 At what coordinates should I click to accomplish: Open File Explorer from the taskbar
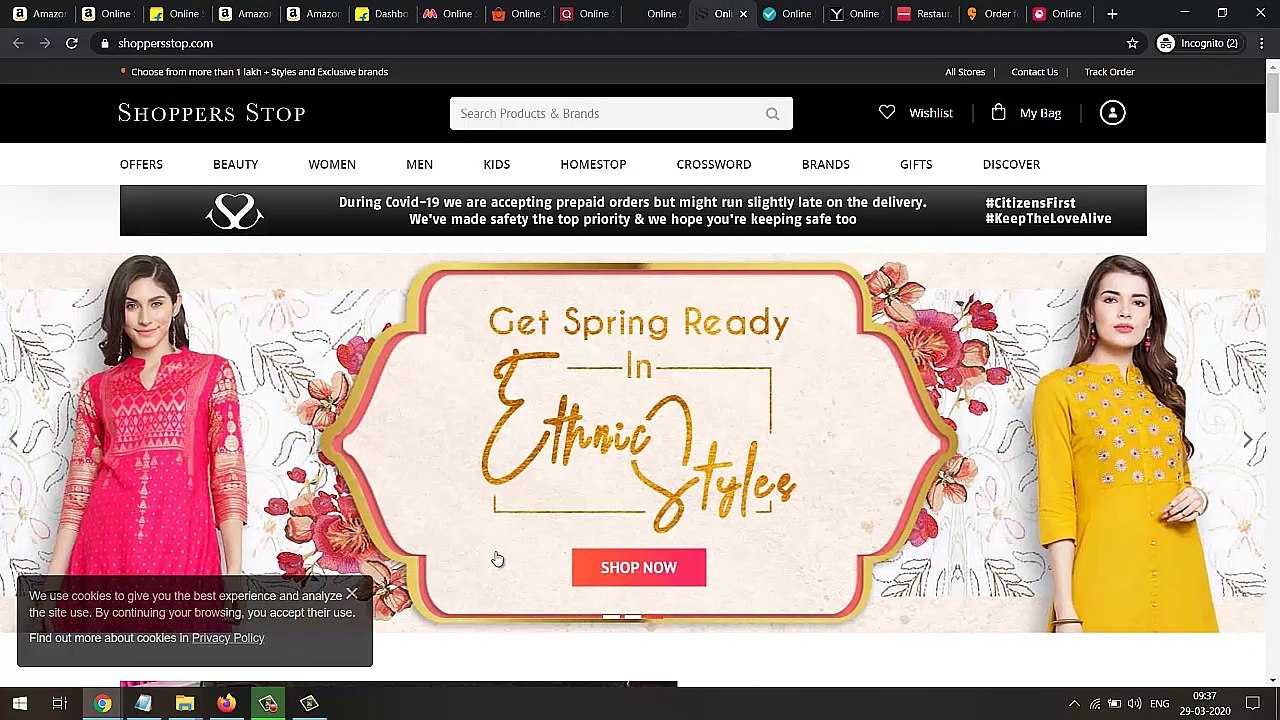click(185, 704)
